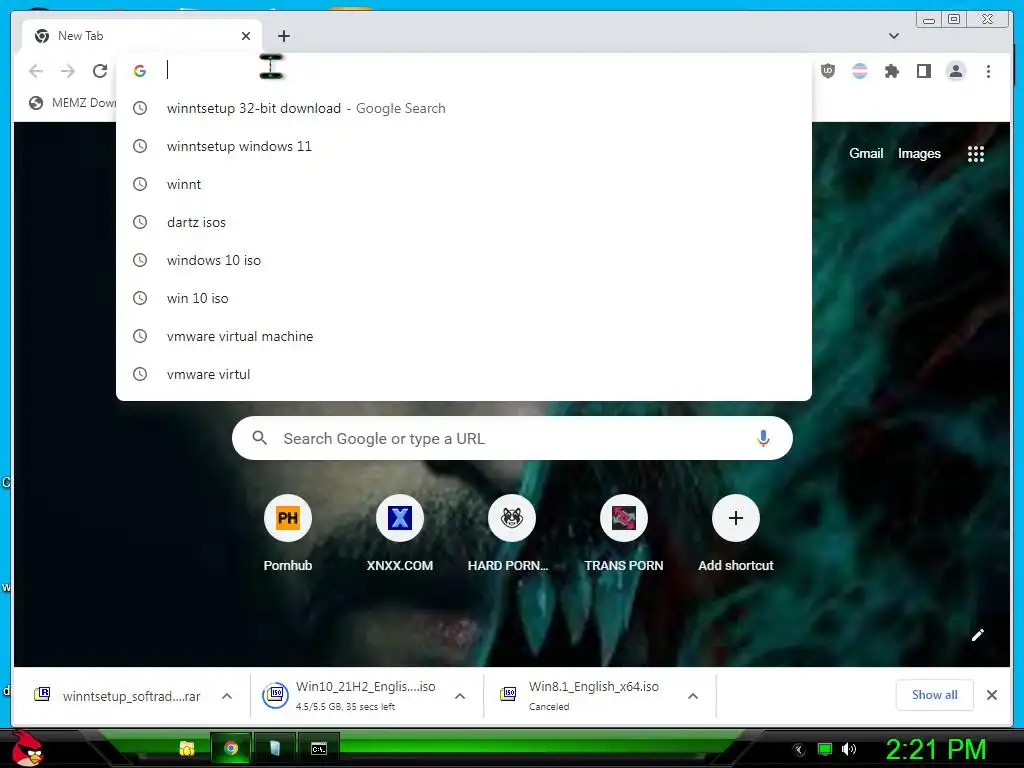Click the Win10_21H2 iso download in progress
The image size is (1024, 768).
point(349,696)
